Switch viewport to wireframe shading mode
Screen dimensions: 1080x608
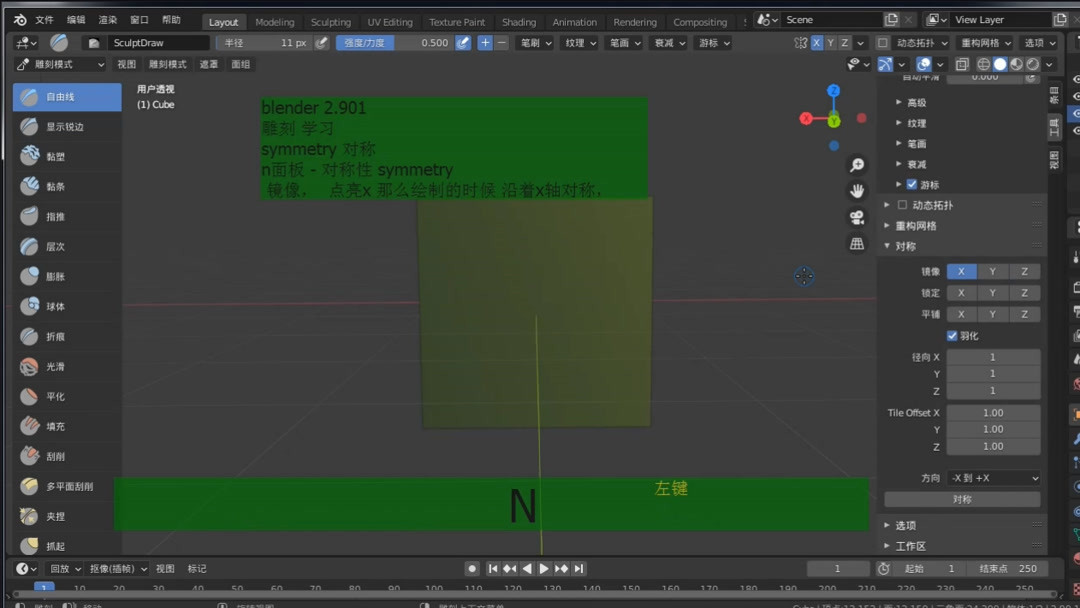[x=984, y=63]
